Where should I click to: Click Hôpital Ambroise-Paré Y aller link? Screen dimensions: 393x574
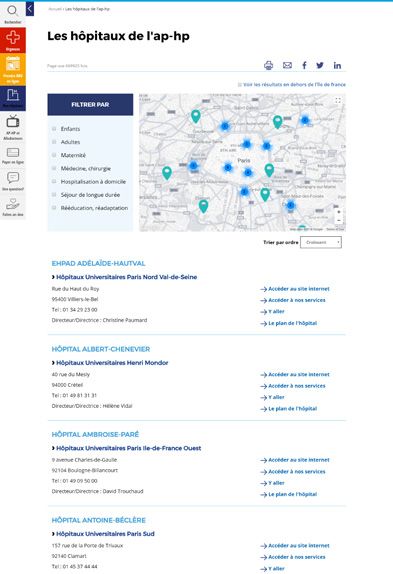coord(272,483)
